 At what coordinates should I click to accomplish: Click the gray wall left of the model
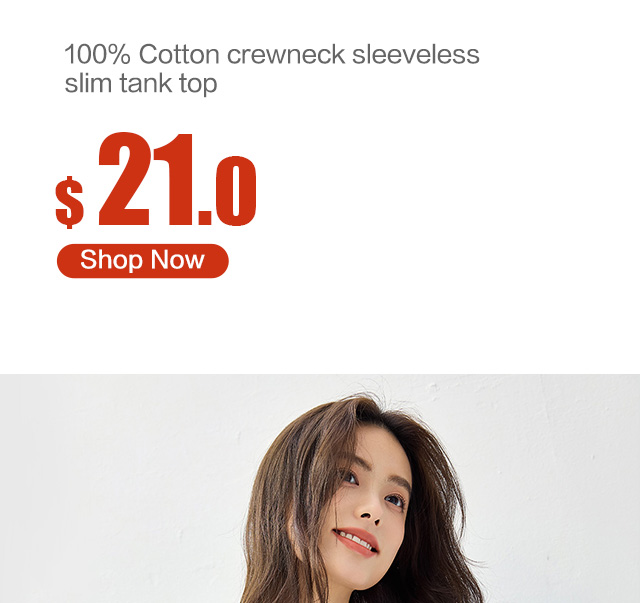point(122,488)
